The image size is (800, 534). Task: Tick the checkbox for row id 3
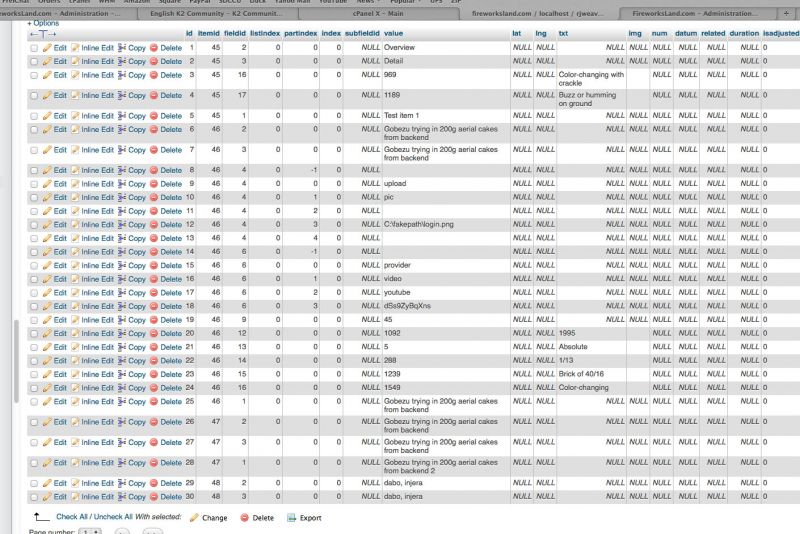coord(34,75)
